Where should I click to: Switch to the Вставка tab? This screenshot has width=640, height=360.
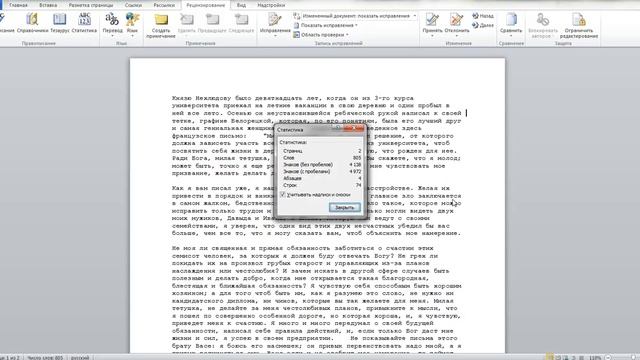coord(48,5)
